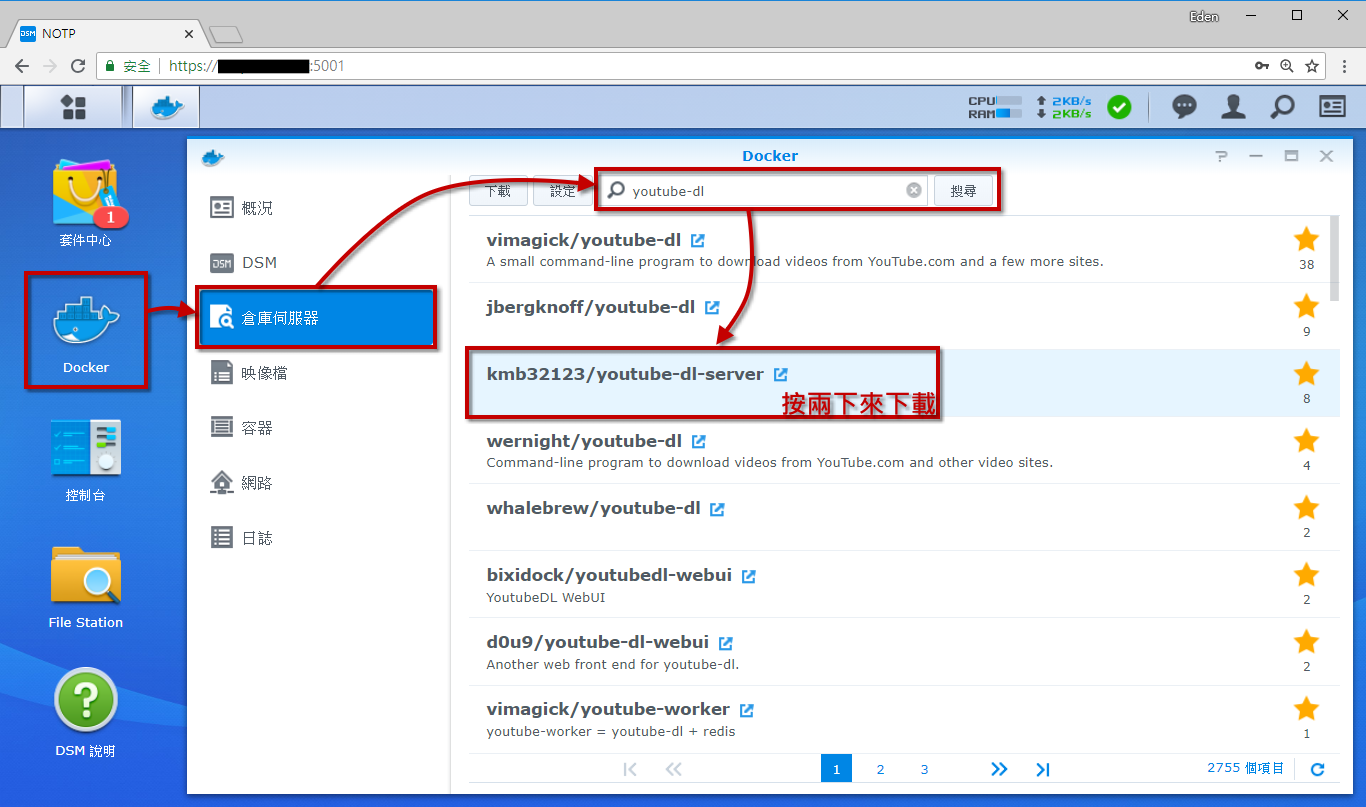The width and height of the screenshot is (1366, 807).
Task: Jump to the last results page
Action: point(1043,769)
